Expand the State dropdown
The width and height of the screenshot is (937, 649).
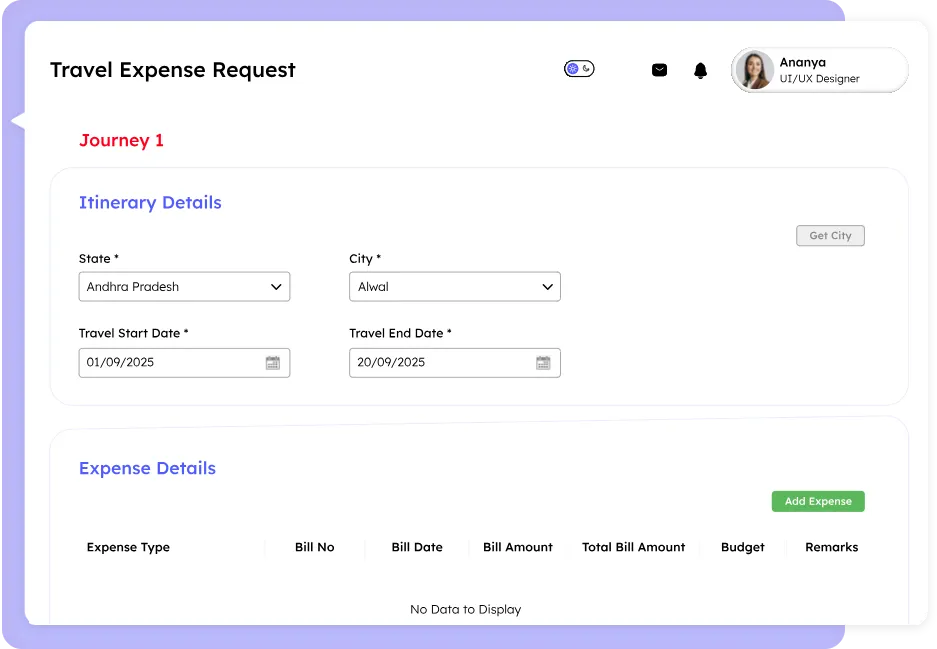click(184, 287)
